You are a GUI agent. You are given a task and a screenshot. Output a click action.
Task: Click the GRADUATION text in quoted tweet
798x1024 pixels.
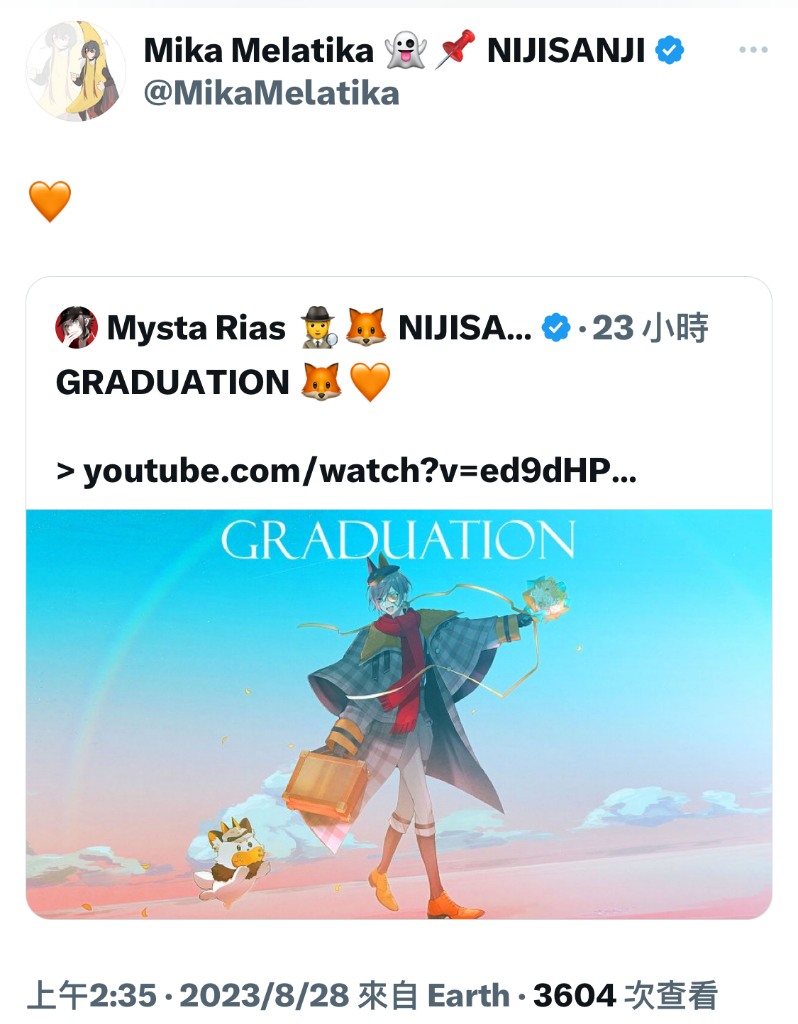point(172,383)
